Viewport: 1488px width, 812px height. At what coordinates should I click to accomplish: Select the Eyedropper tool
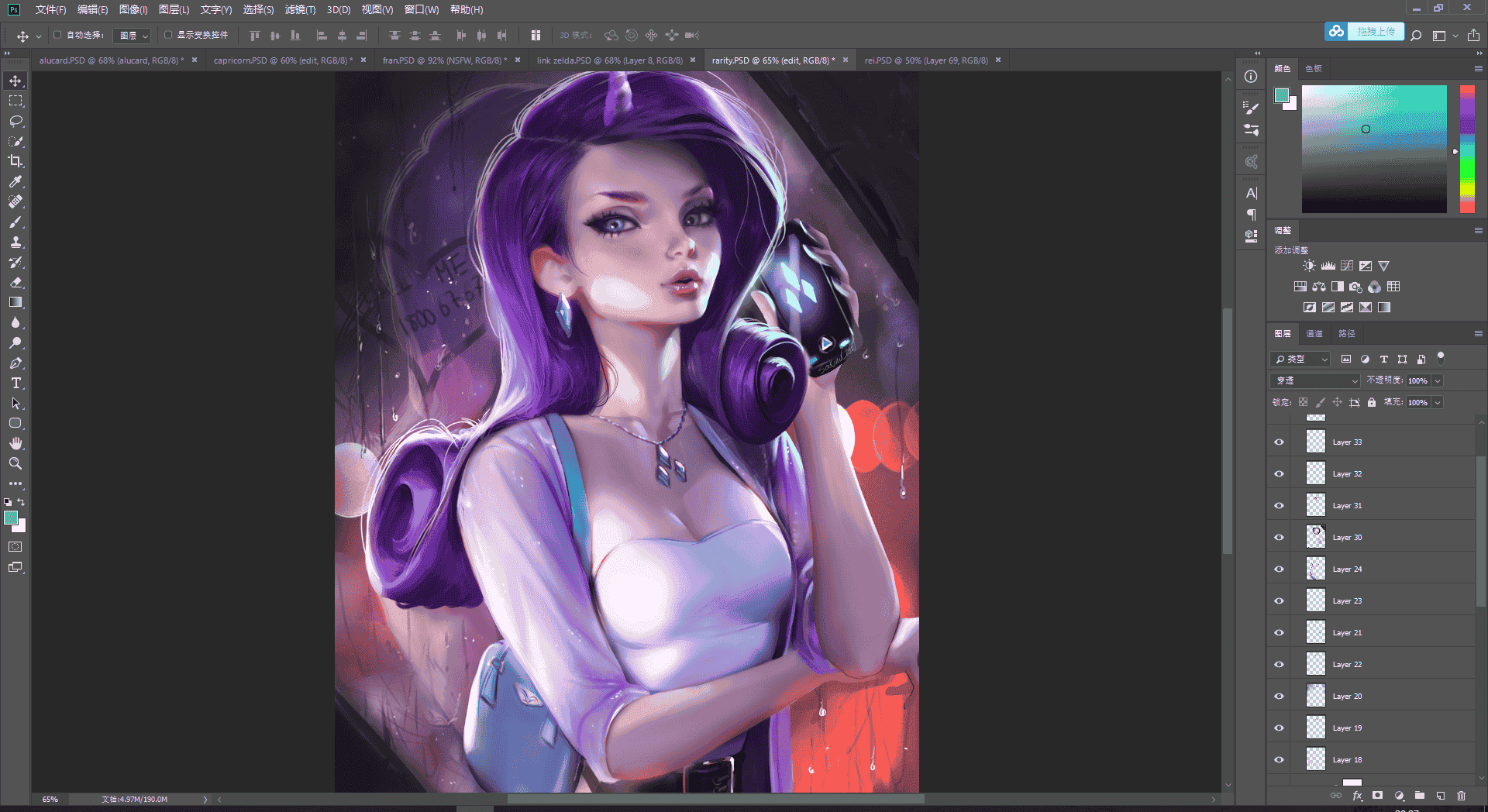pyautogui.click(x=15, y=181)
